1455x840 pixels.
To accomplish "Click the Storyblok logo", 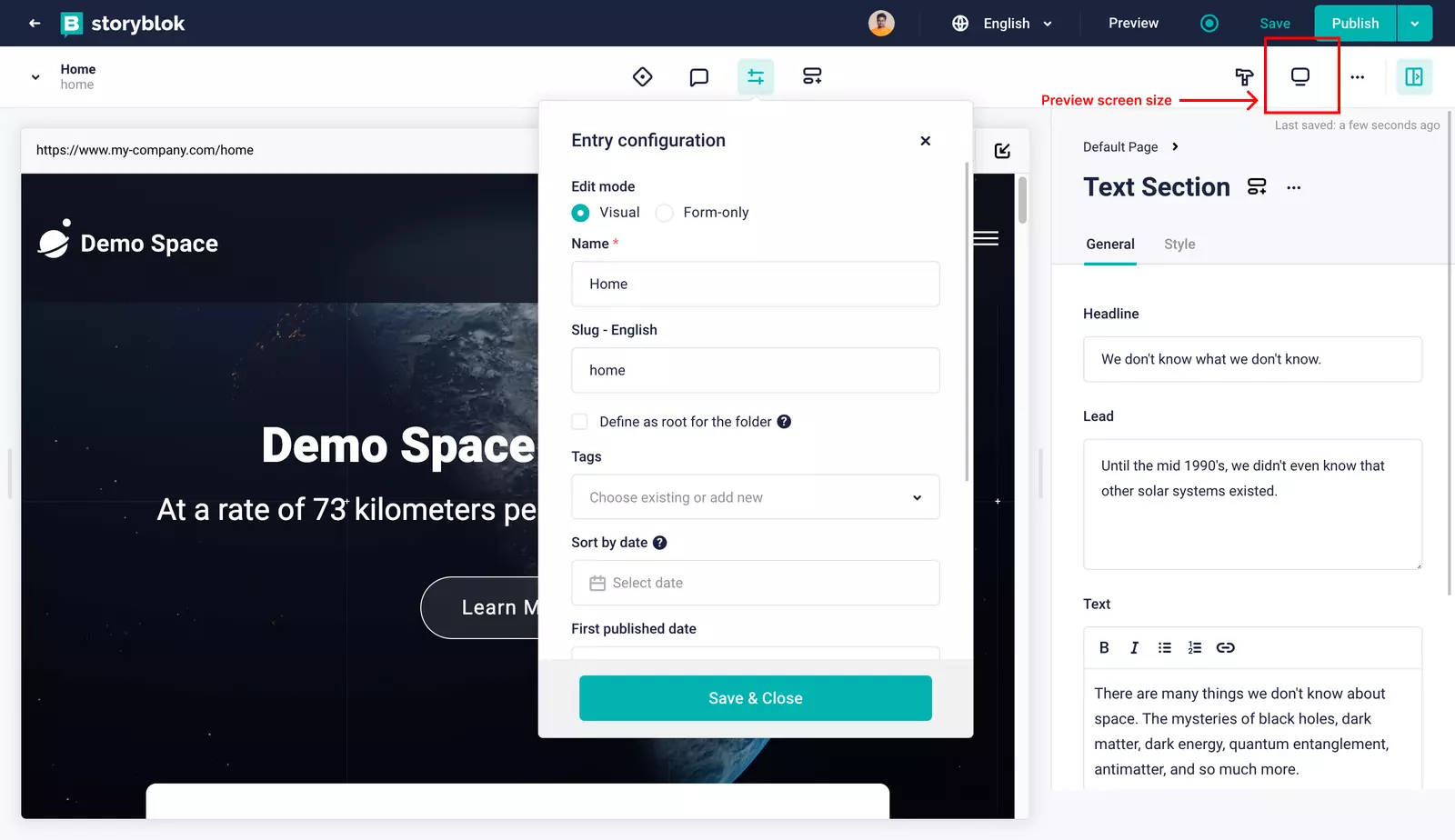I will 123,23.
